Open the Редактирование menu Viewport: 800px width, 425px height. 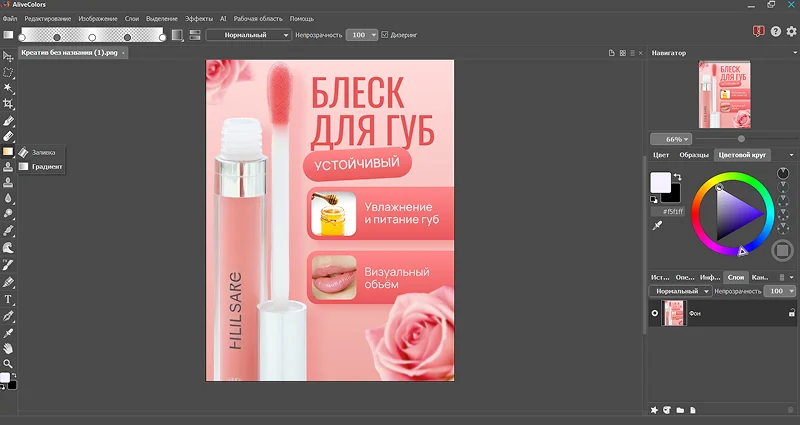pyautogui.click(x=47, y=18)
